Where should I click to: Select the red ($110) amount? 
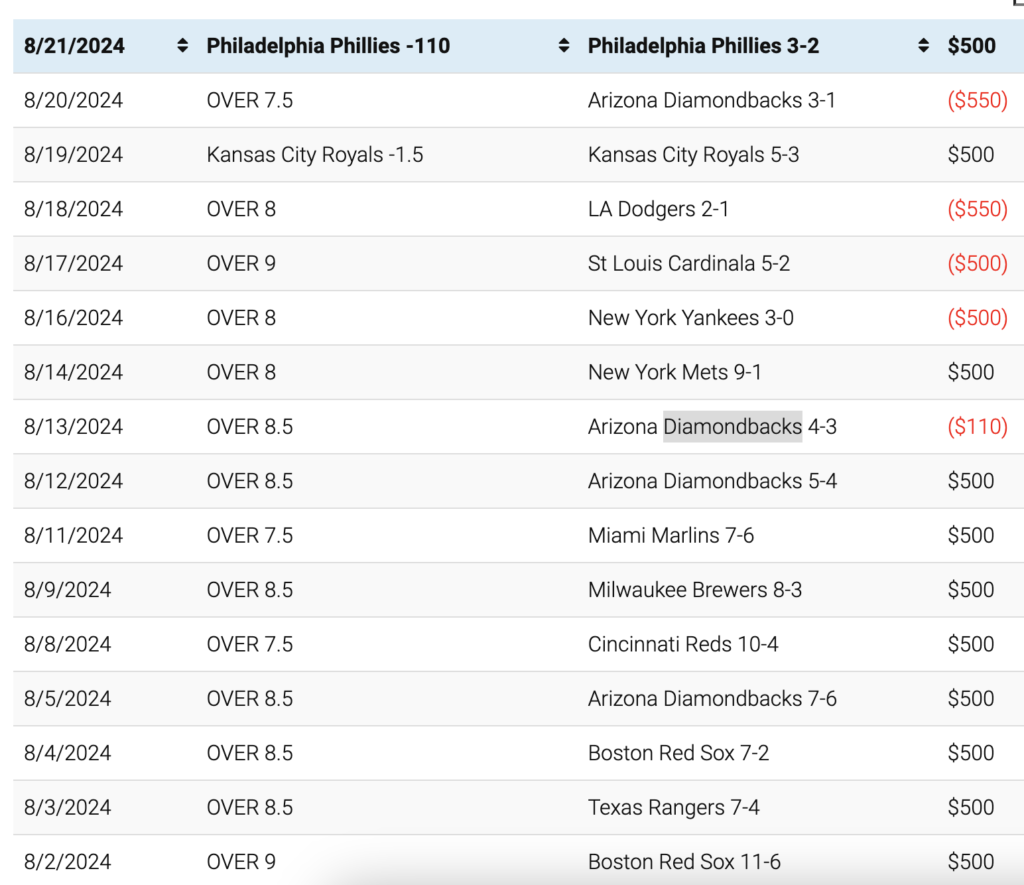coord(977,427)
